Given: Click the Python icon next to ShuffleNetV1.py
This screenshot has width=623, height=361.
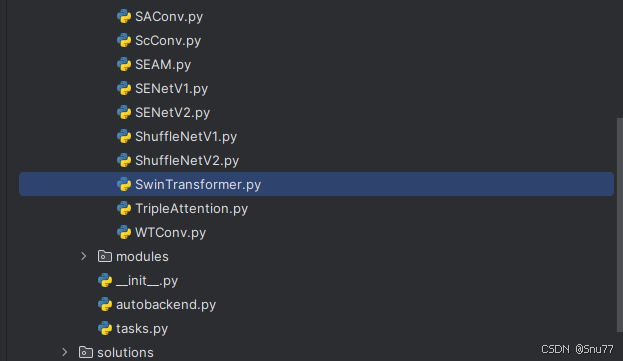Looking at the screenshot, I should tap(124, 137).
